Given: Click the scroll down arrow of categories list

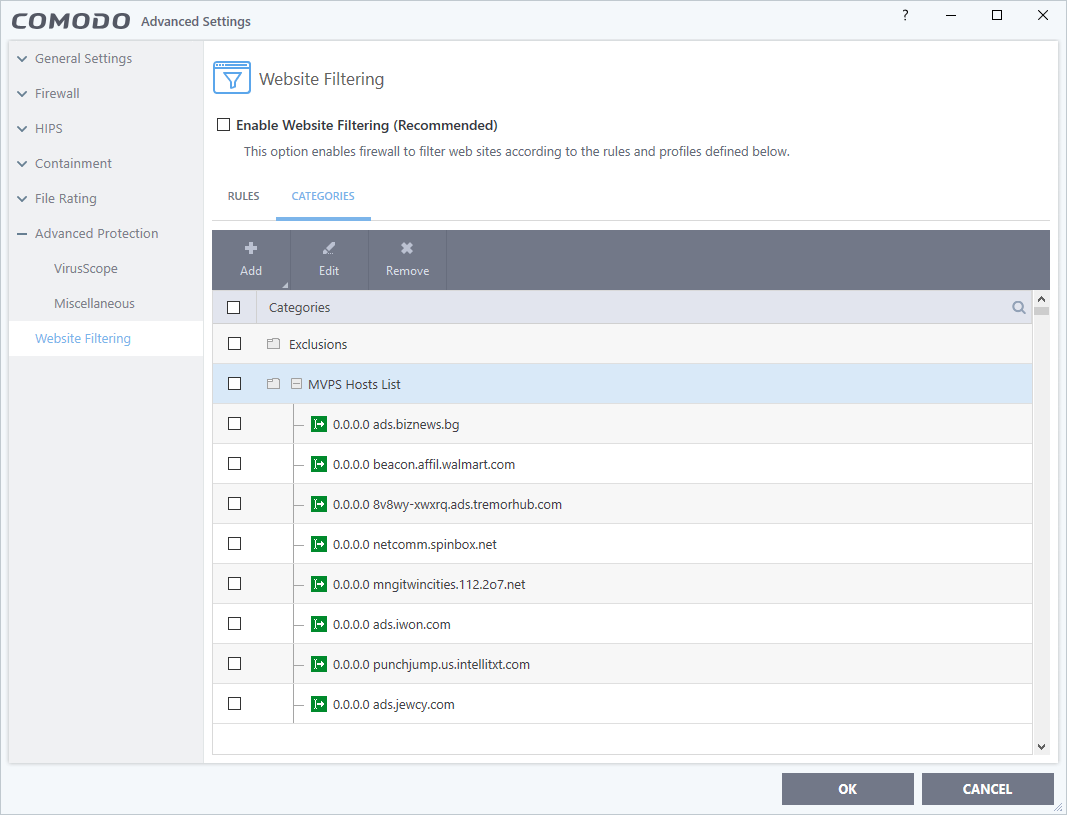Looking at the screenshot, I should coord(1041,746).
